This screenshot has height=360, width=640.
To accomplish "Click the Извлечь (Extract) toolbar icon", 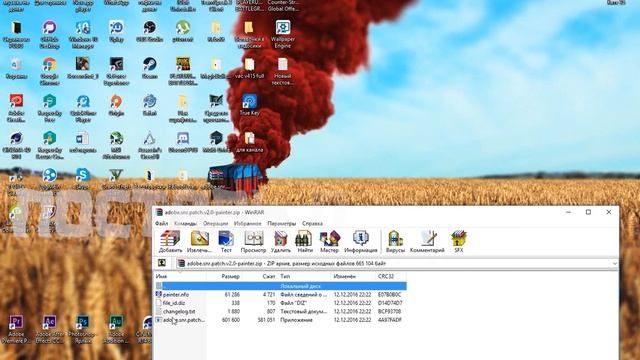I will [199, 241].
